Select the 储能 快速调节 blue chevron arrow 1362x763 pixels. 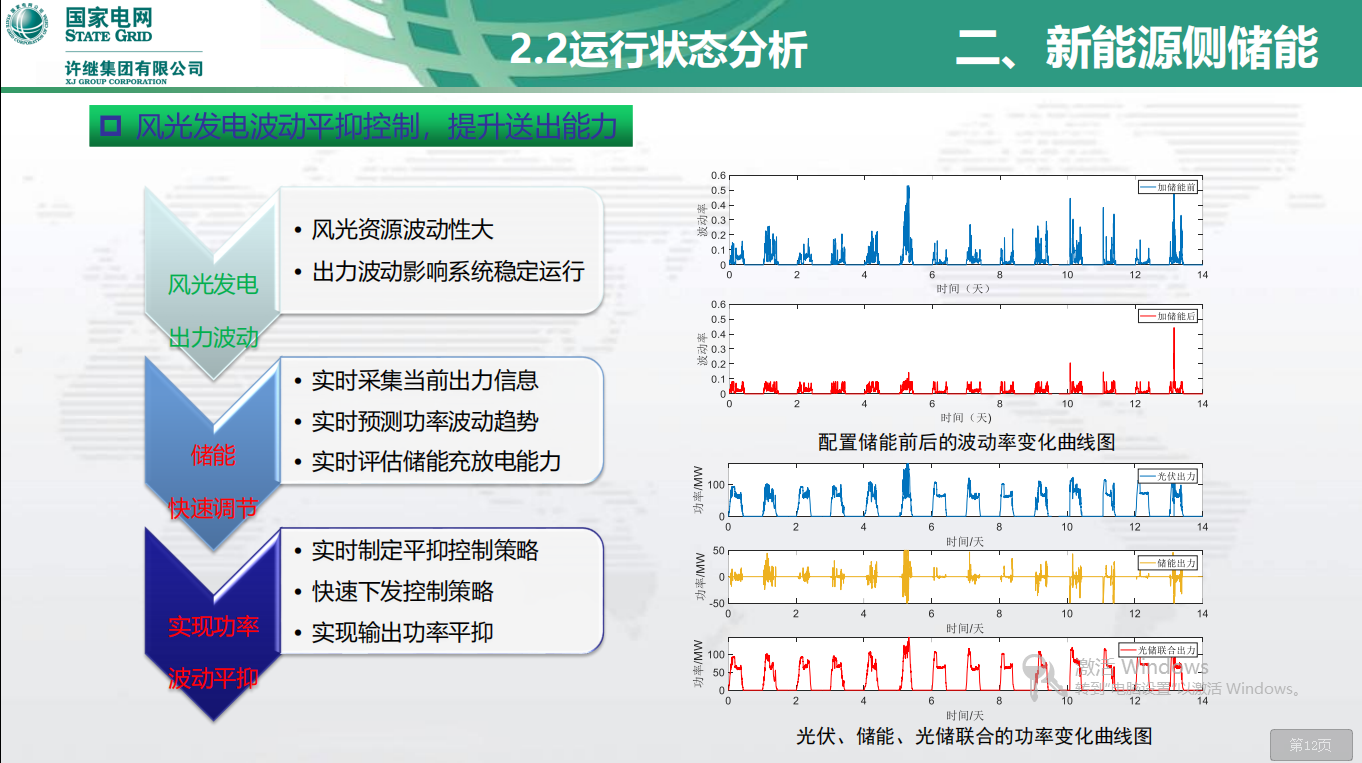point(212,456)
